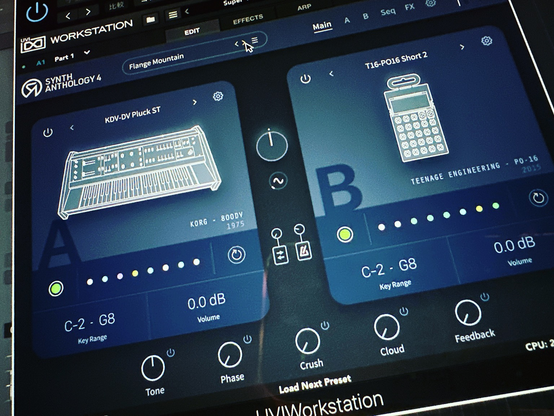
Task: Click layer B volume 0.0 dB value
Action: point(514,245)
